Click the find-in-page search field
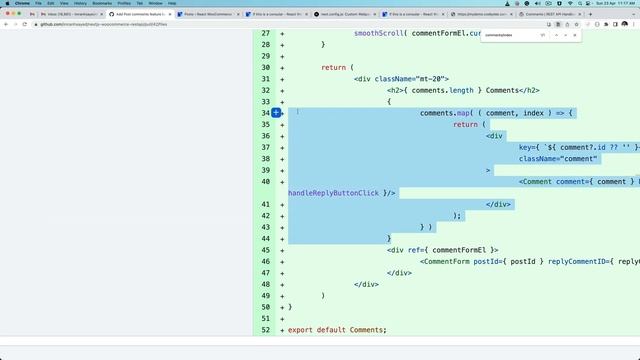The height and width of the screenshot is (360, 640). point(510,36)
